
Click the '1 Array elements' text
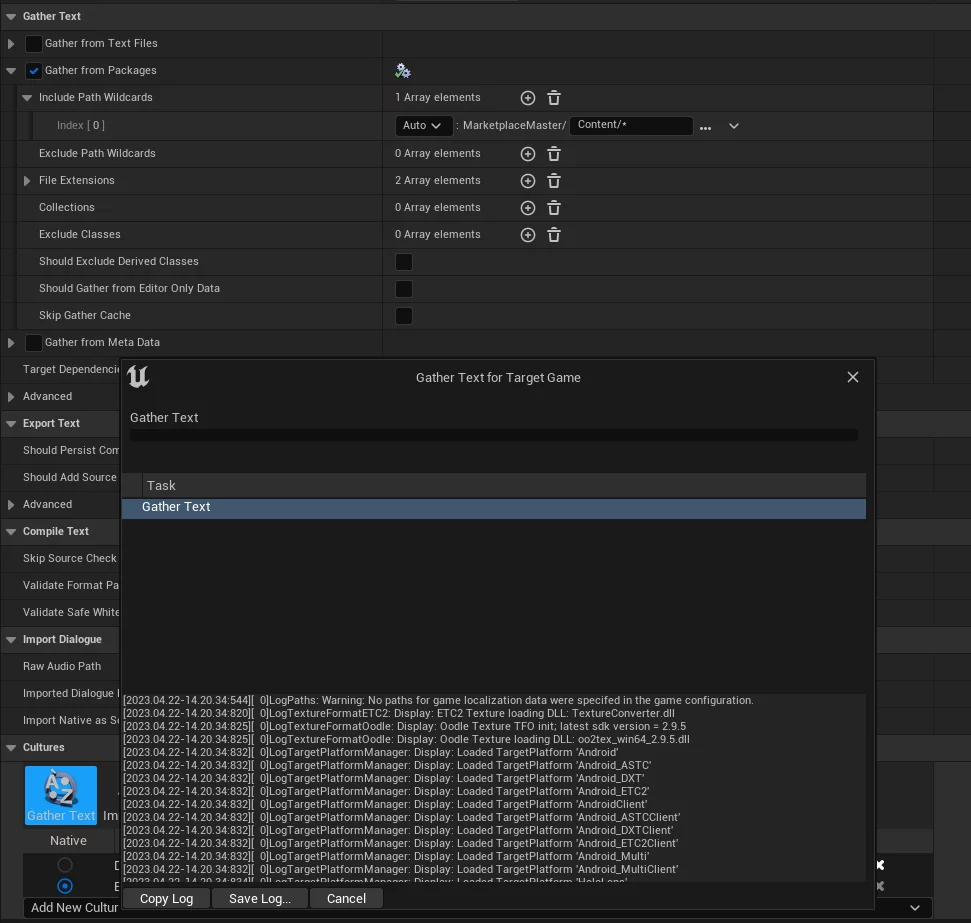(438, 98)
